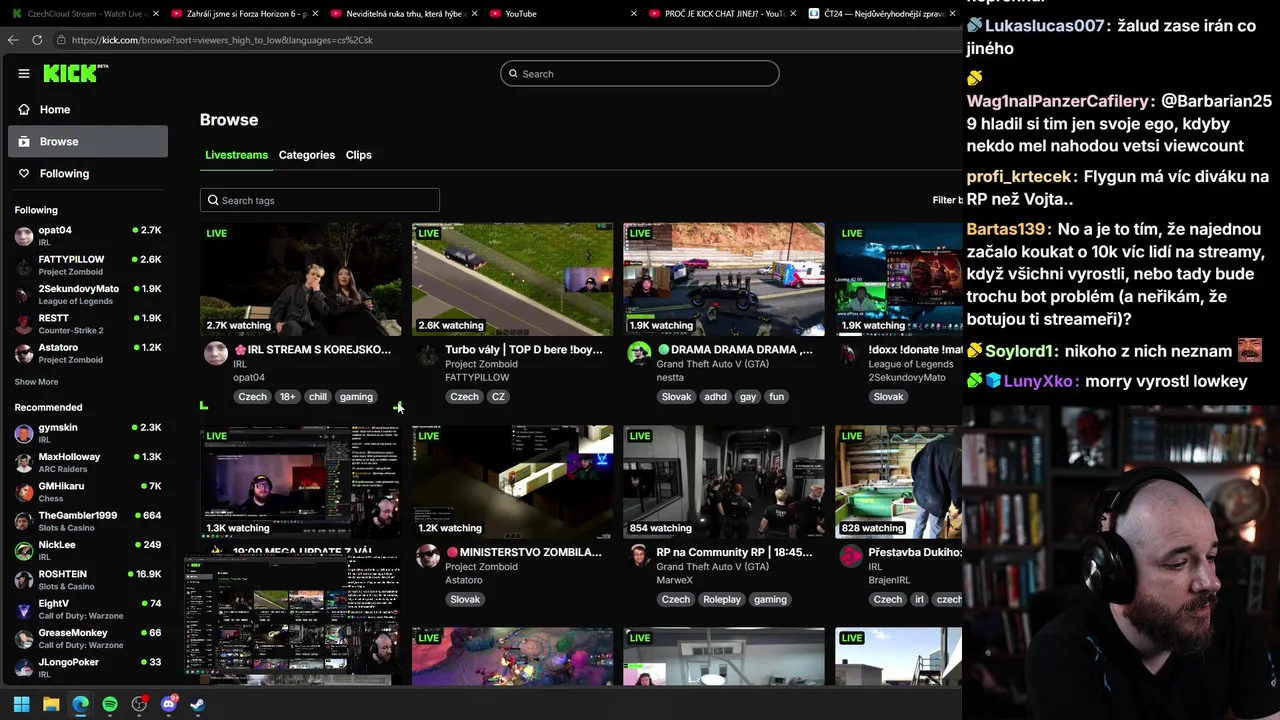Expand the Following list with Show More
This screenshot has height=720, width=1280.
click(x=36, y=382)
